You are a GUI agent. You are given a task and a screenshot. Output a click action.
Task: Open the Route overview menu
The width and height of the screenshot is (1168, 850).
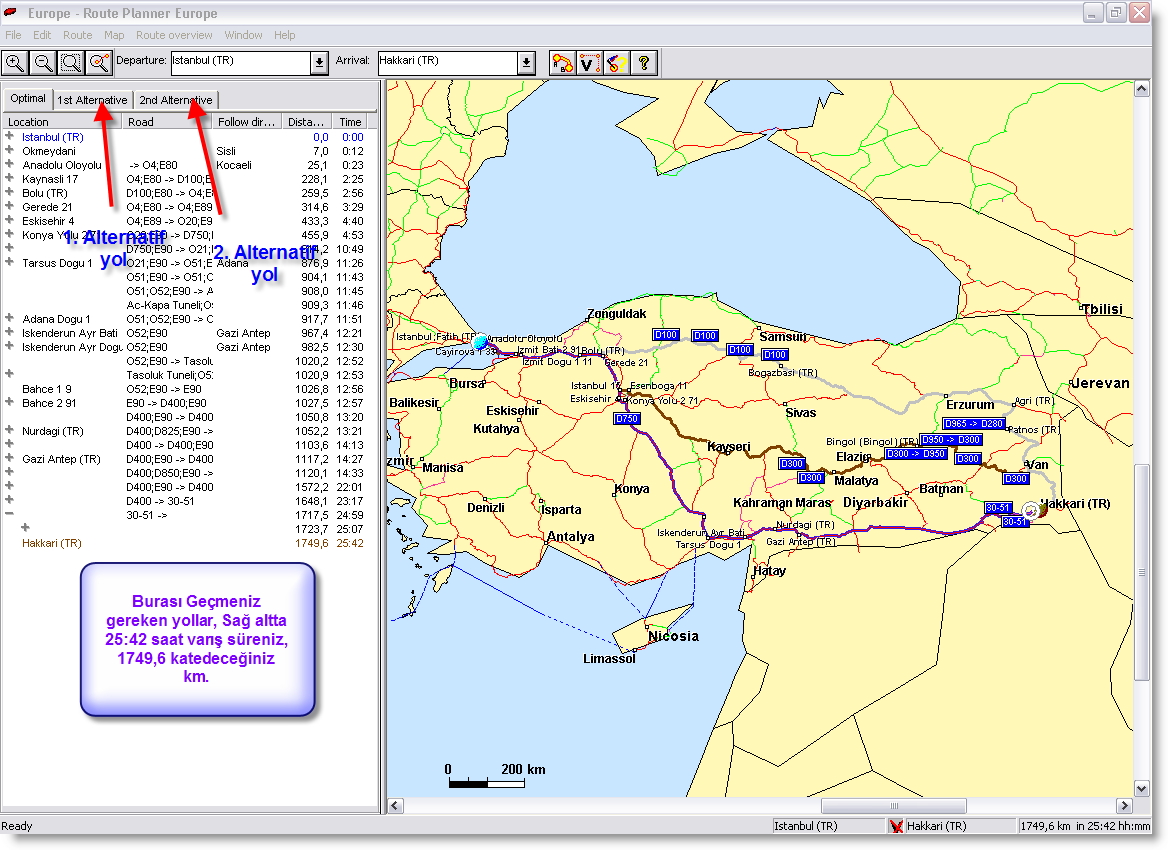(x=174, y=35)
